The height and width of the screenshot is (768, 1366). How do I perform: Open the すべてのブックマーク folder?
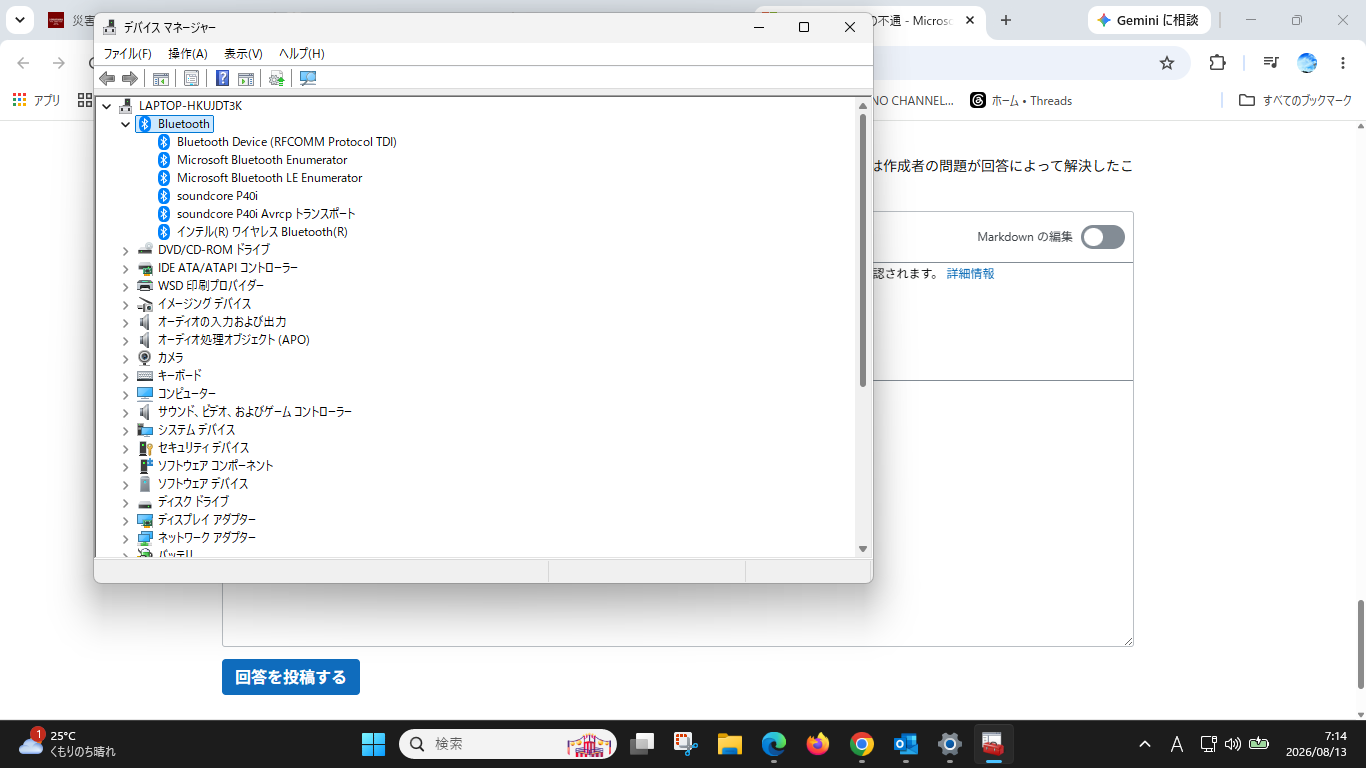1295,100
